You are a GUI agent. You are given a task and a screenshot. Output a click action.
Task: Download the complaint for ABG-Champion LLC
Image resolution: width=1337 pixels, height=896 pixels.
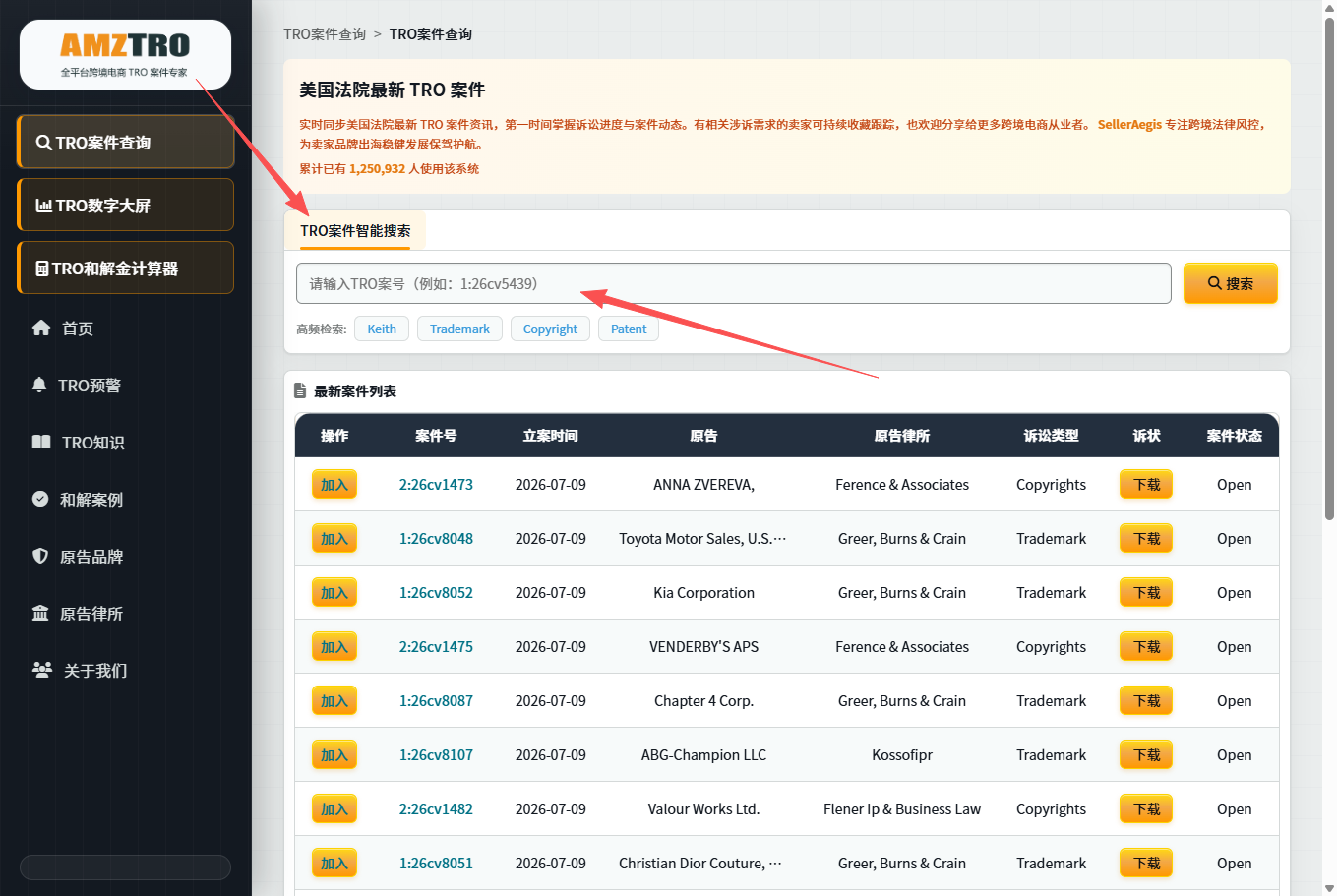(x=1146, y=755)
